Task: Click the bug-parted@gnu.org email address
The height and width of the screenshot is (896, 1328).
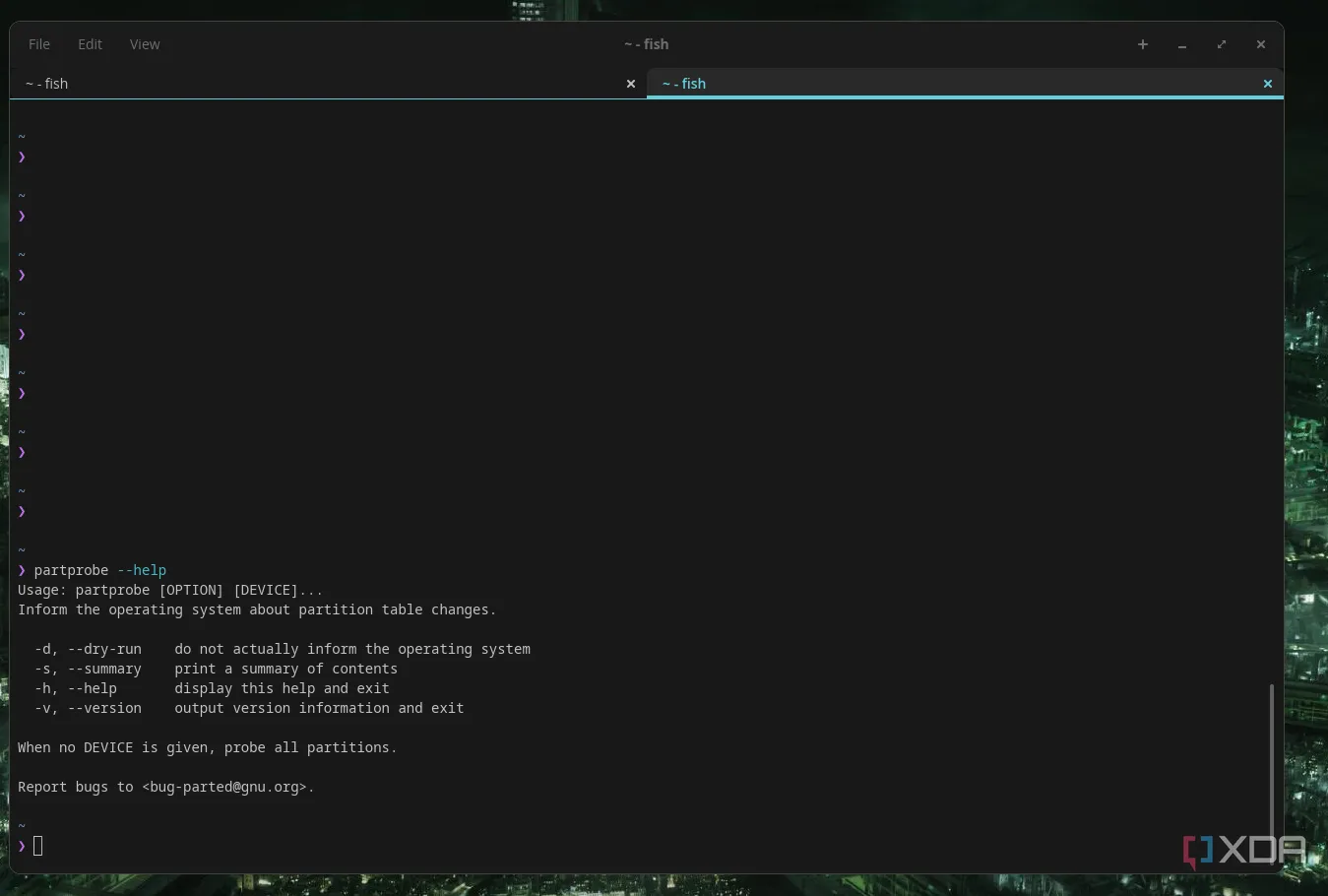Action: coord(228,787)
